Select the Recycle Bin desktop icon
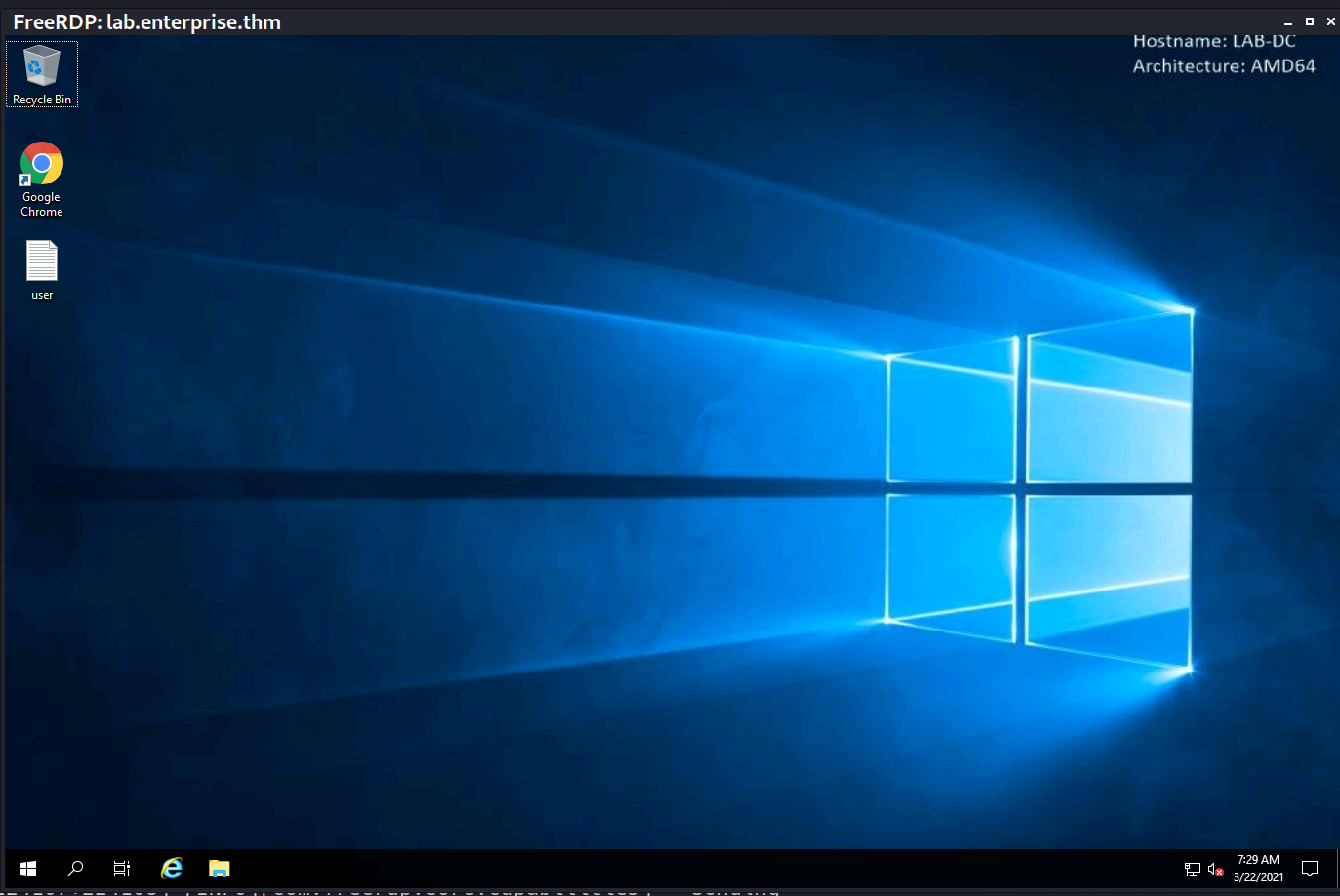Screen dimensions: 1340x896 42,74
